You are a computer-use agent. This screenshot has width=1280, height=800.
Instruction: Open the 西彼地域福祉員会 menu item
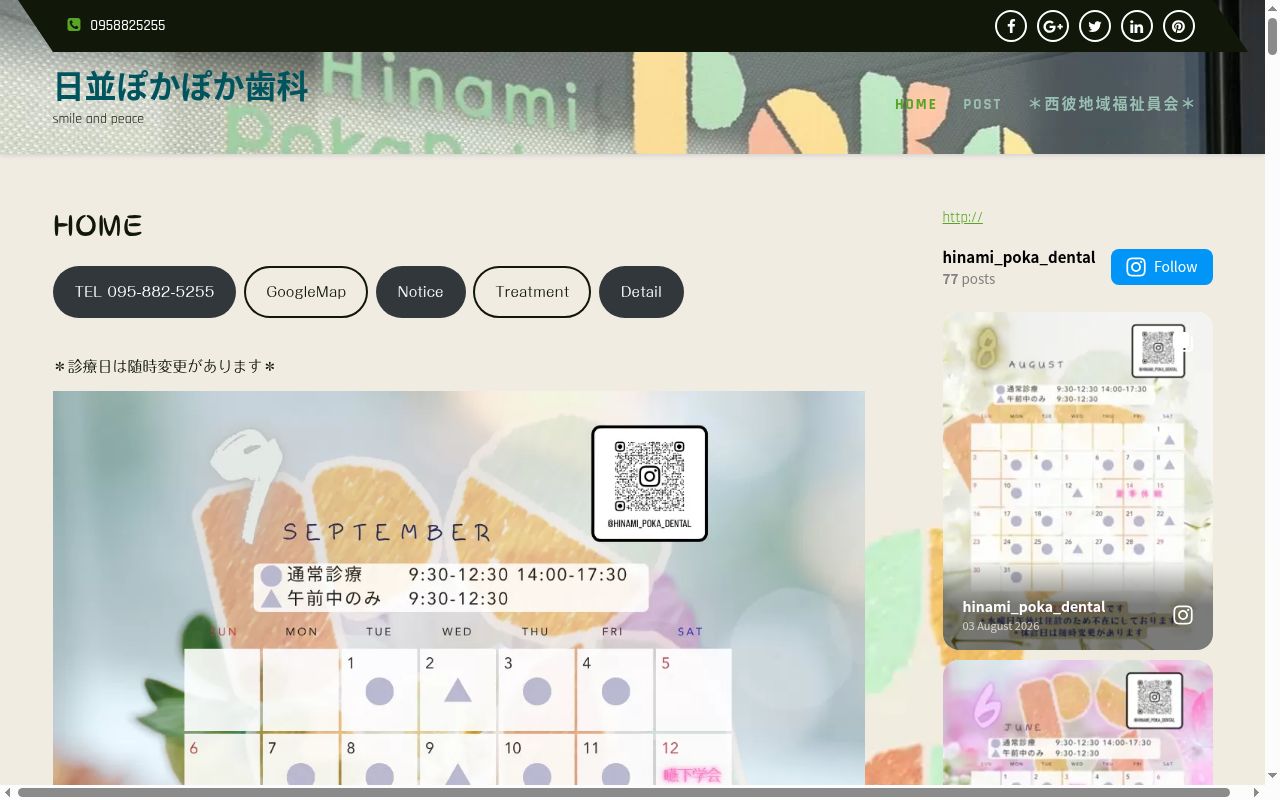click(x=1112, y=104)
